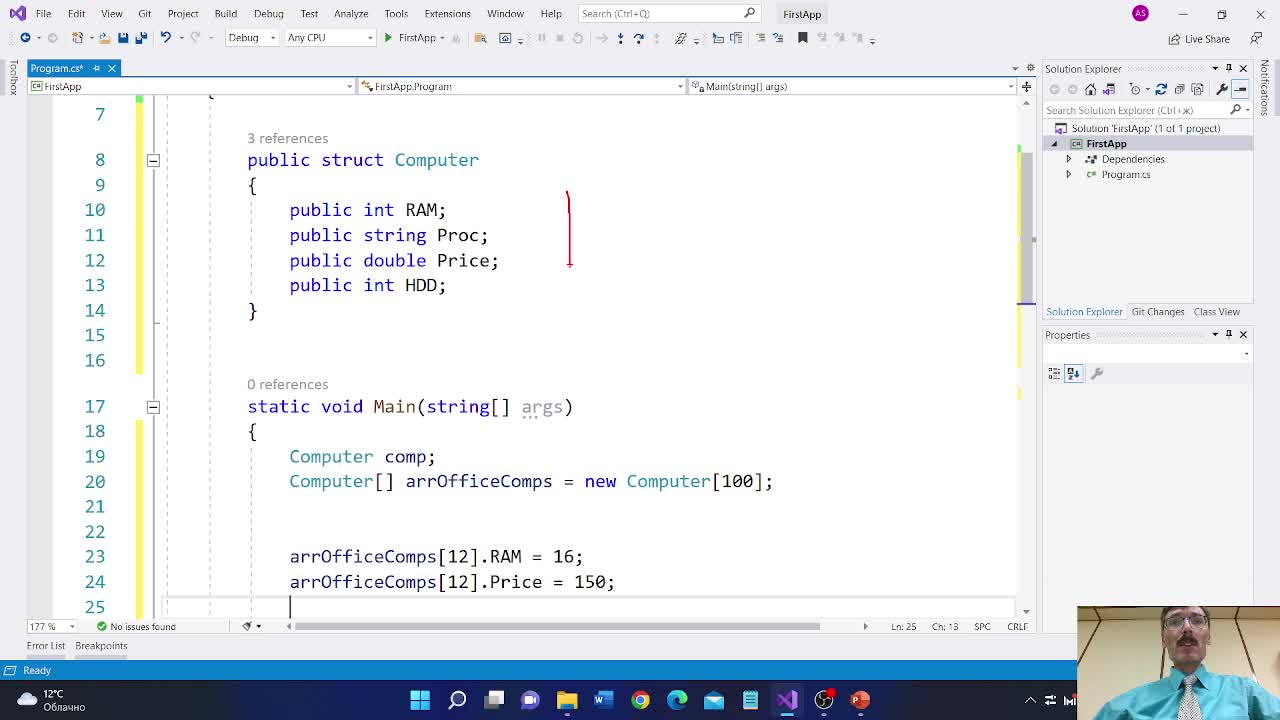The width and height of the screenshot is (1280, 720).
Task: Open the Build menu
Action: point(225,14)
